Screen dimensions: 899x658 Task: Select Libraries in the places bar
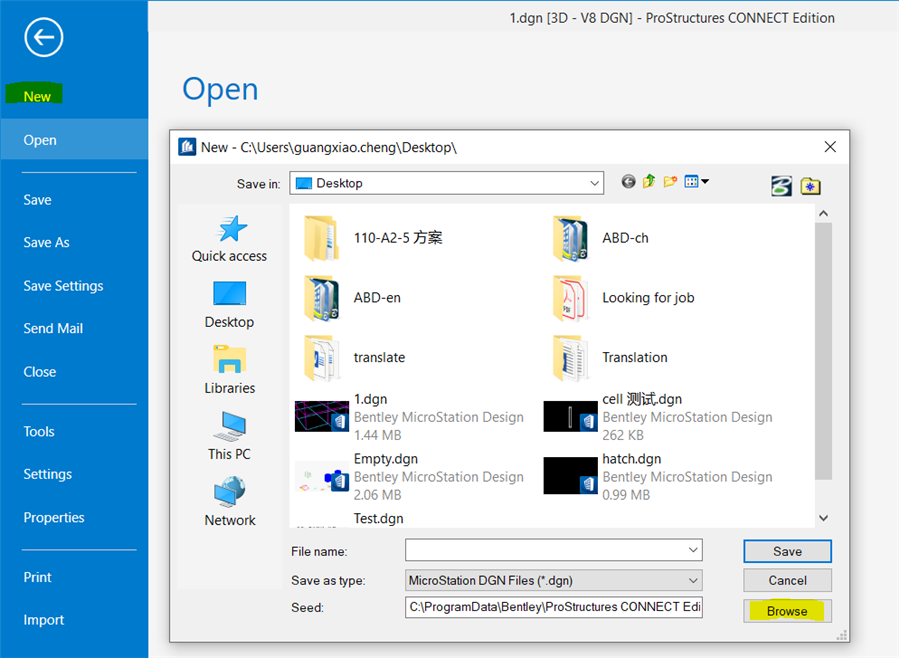click(229, 370)
